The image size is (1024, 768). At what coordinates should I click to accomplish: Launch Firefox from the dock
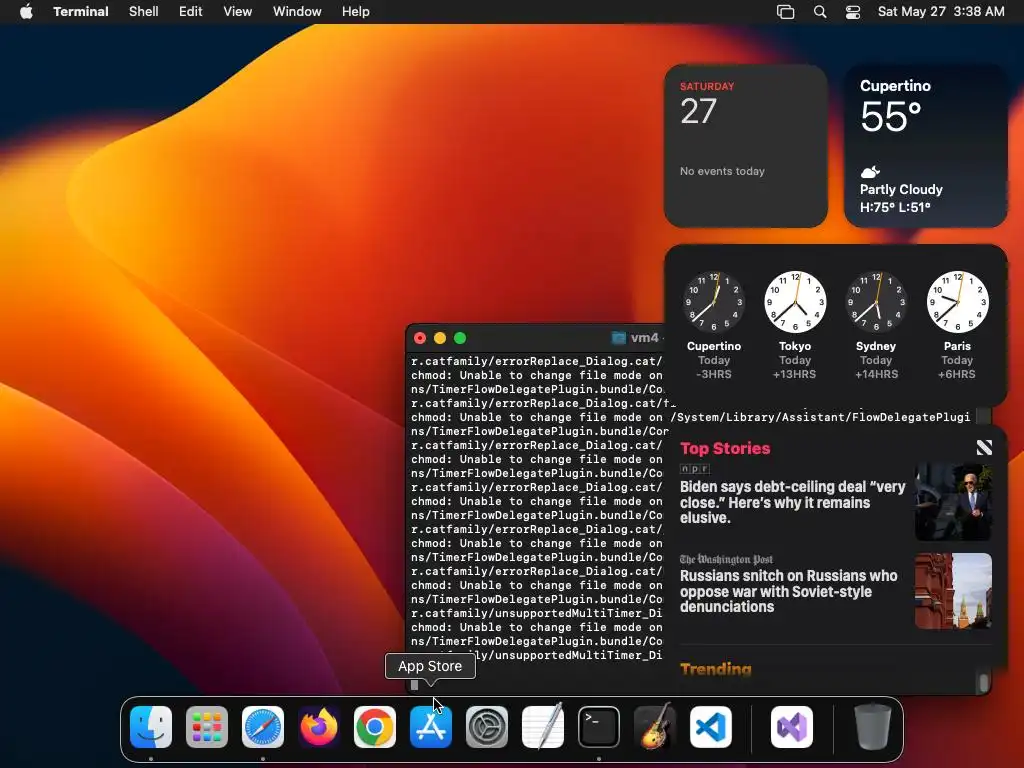319,726
